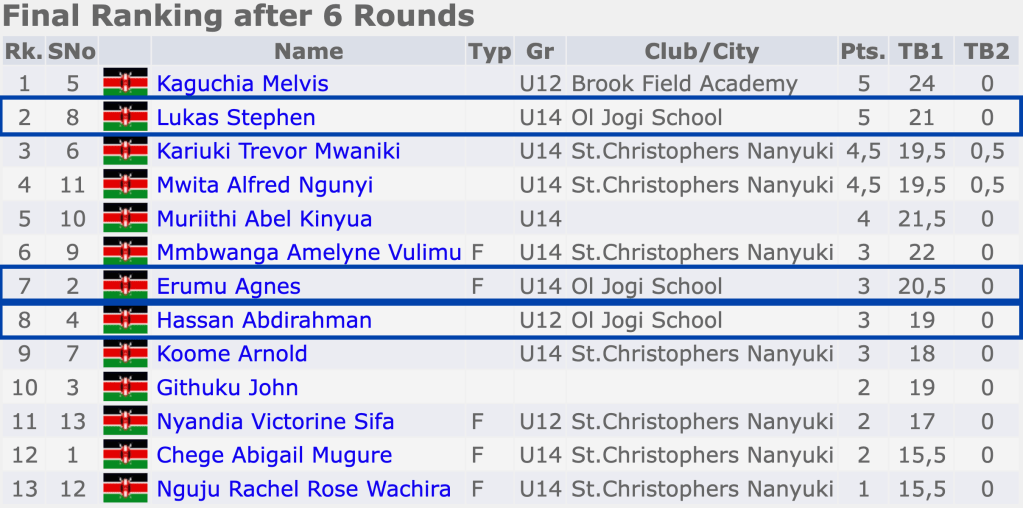Click the flag icon for Githuku John
The image size is (1023, 508).
[x=125, y=388]
